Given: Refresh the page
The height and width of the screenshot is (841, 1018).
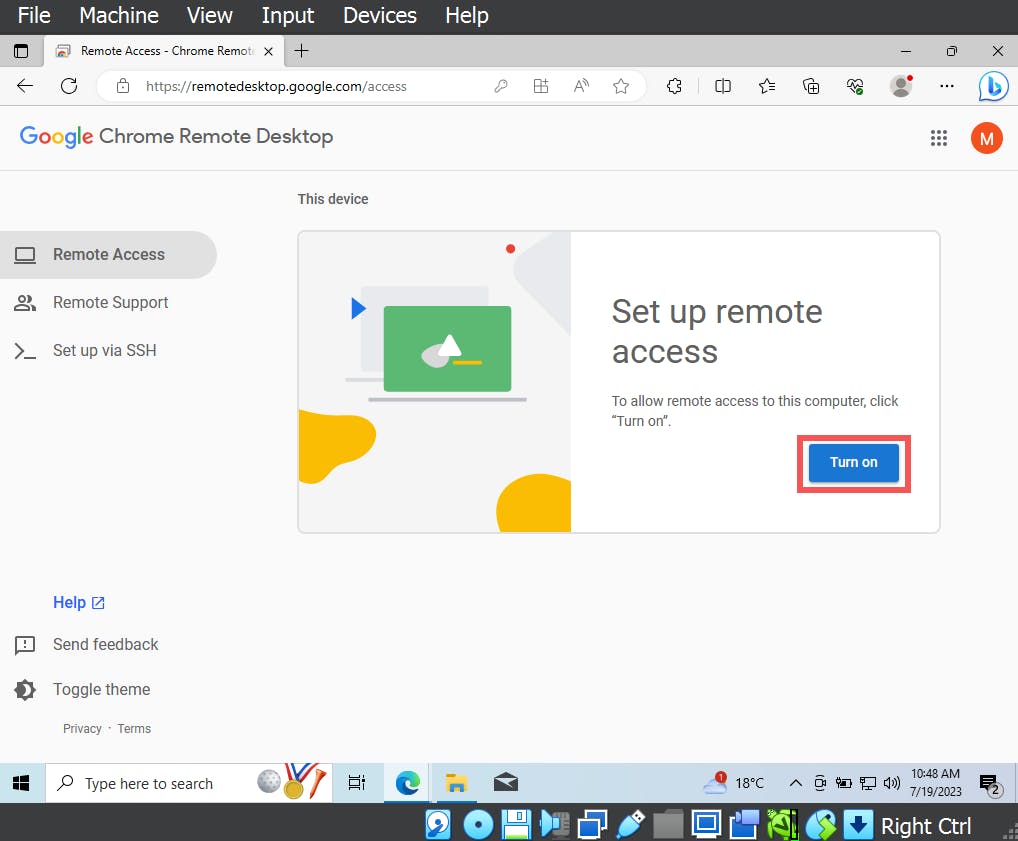Looking at the screenshot, I should point(69,86).
